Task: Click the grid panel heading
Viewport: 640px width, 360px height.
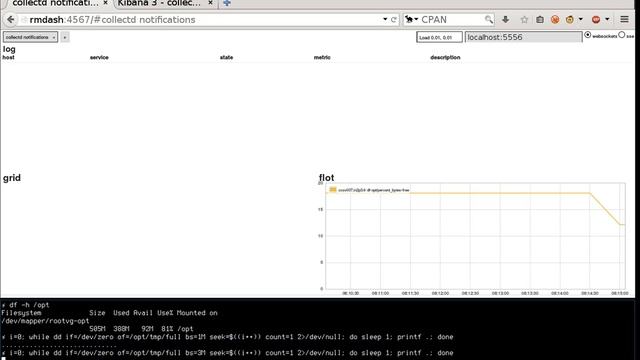Action: (x=12, y=178)
